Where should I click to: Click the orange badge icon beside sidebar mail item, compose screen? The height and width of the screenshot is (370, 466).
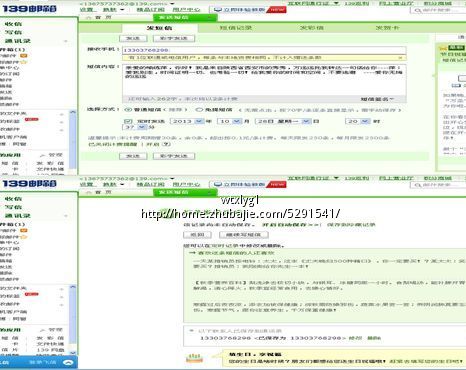pyautogui.click(x=23, y=56)
